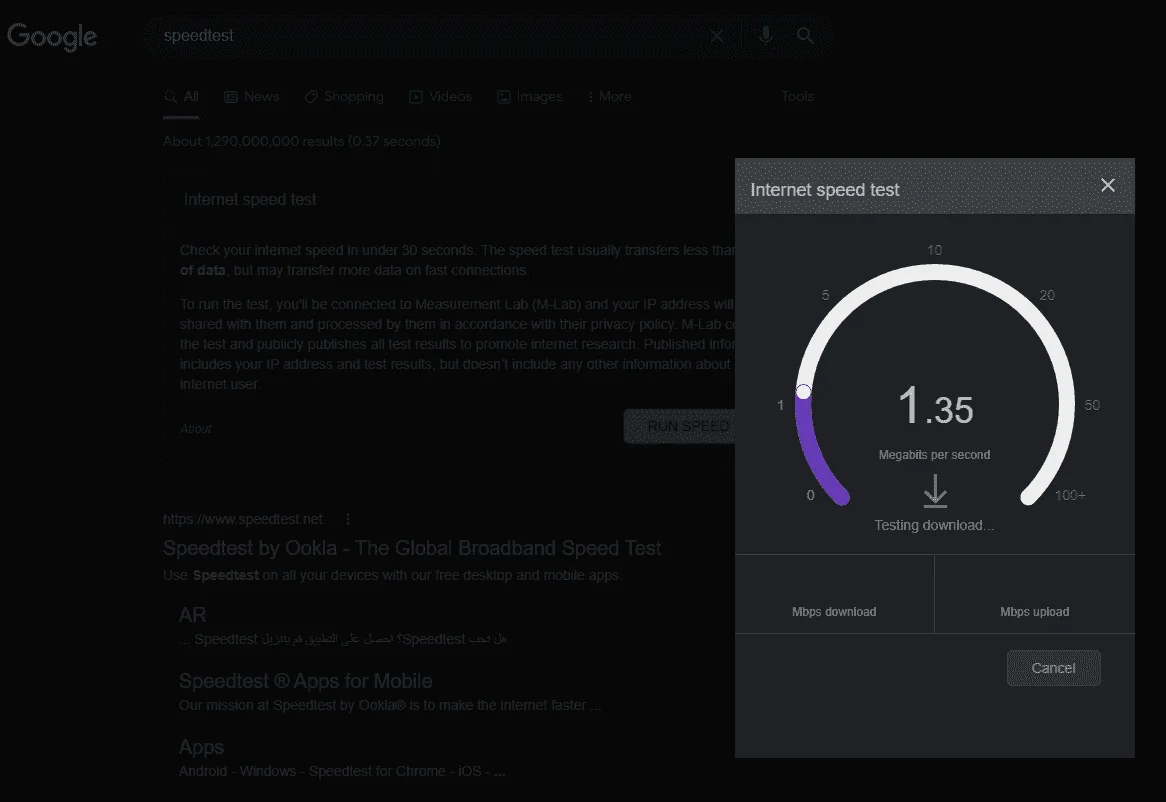
Task: Click the About link under speed test
Action: (x=196, y=429)
